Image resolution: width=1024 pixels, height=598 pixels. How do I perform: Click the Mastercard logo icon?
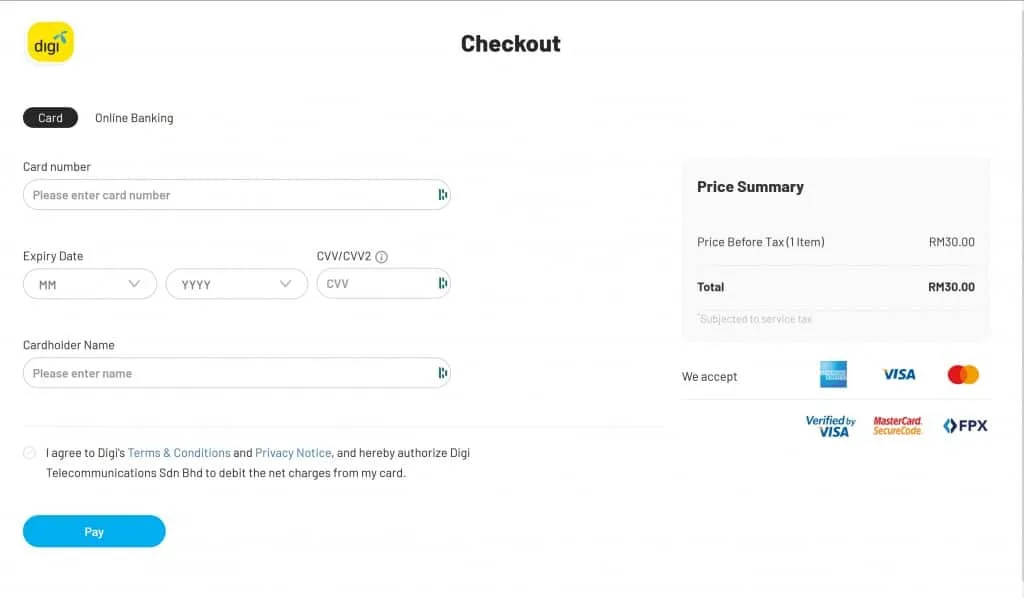(x=963, y=375)
